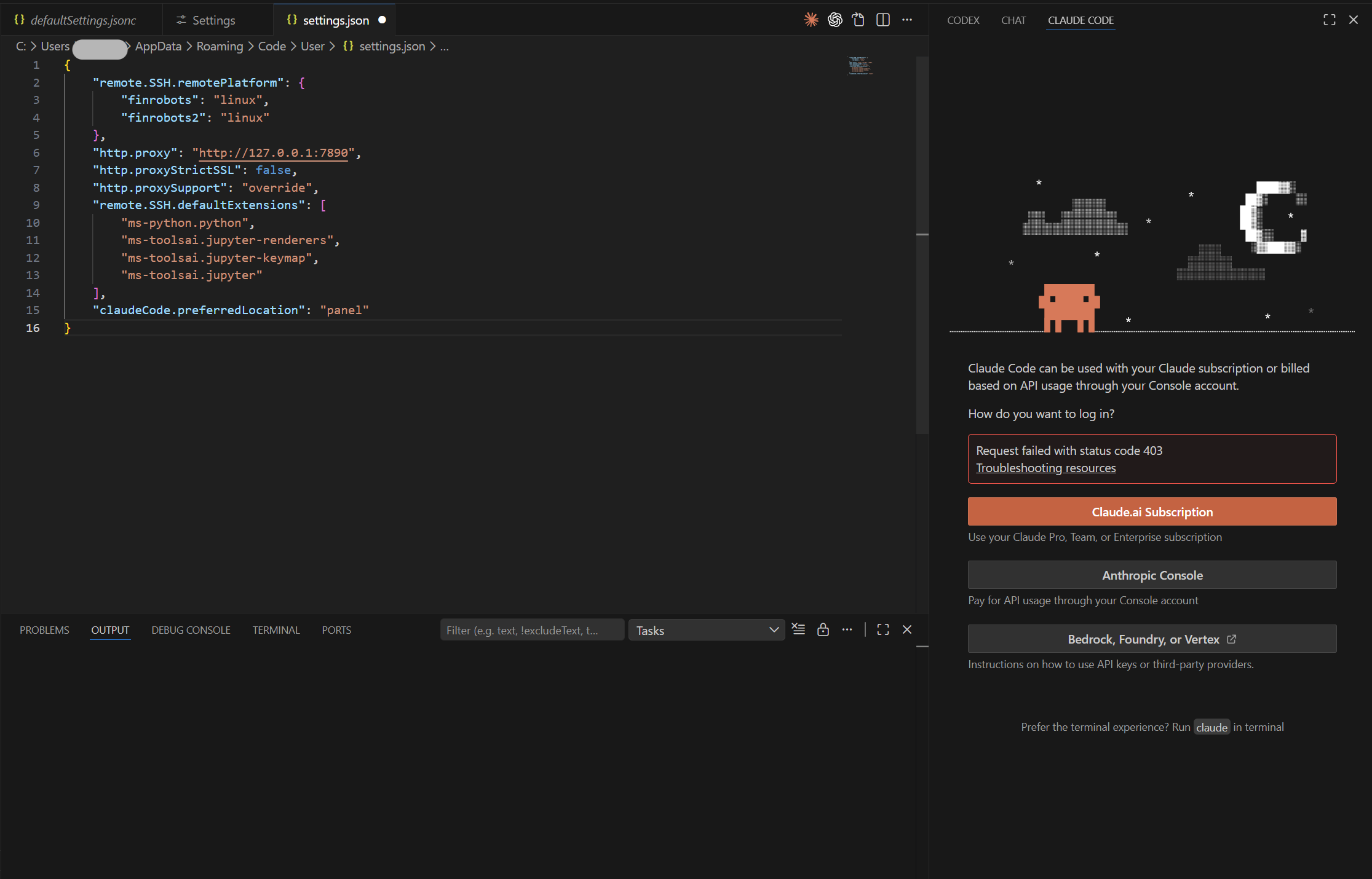Open the editor More Actions ellipsis

coord(907,20)
